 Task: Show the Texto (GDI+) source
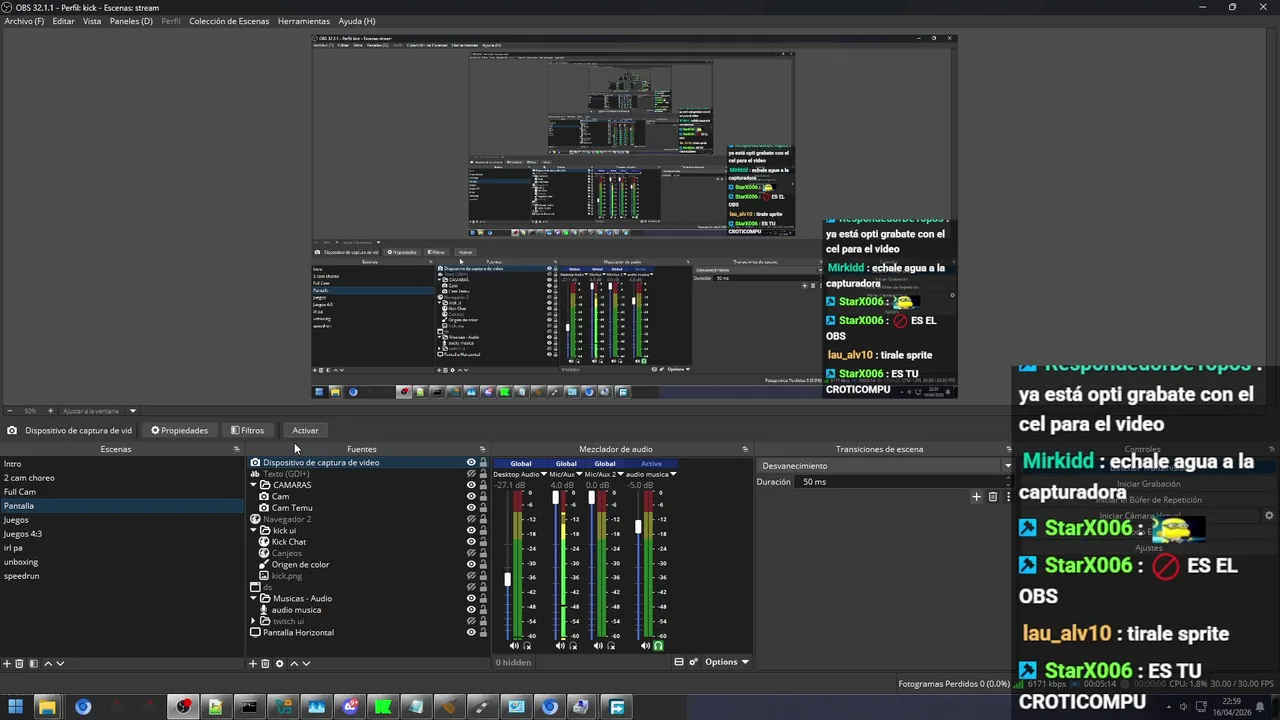tap(471, 474)
